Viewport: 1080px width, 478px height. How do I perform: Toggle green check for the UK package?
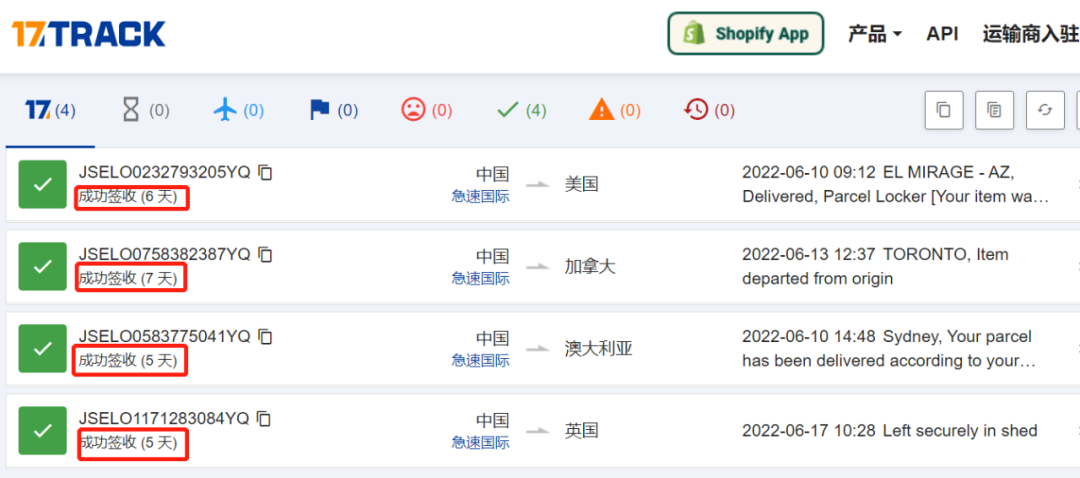tap(42, 430)
